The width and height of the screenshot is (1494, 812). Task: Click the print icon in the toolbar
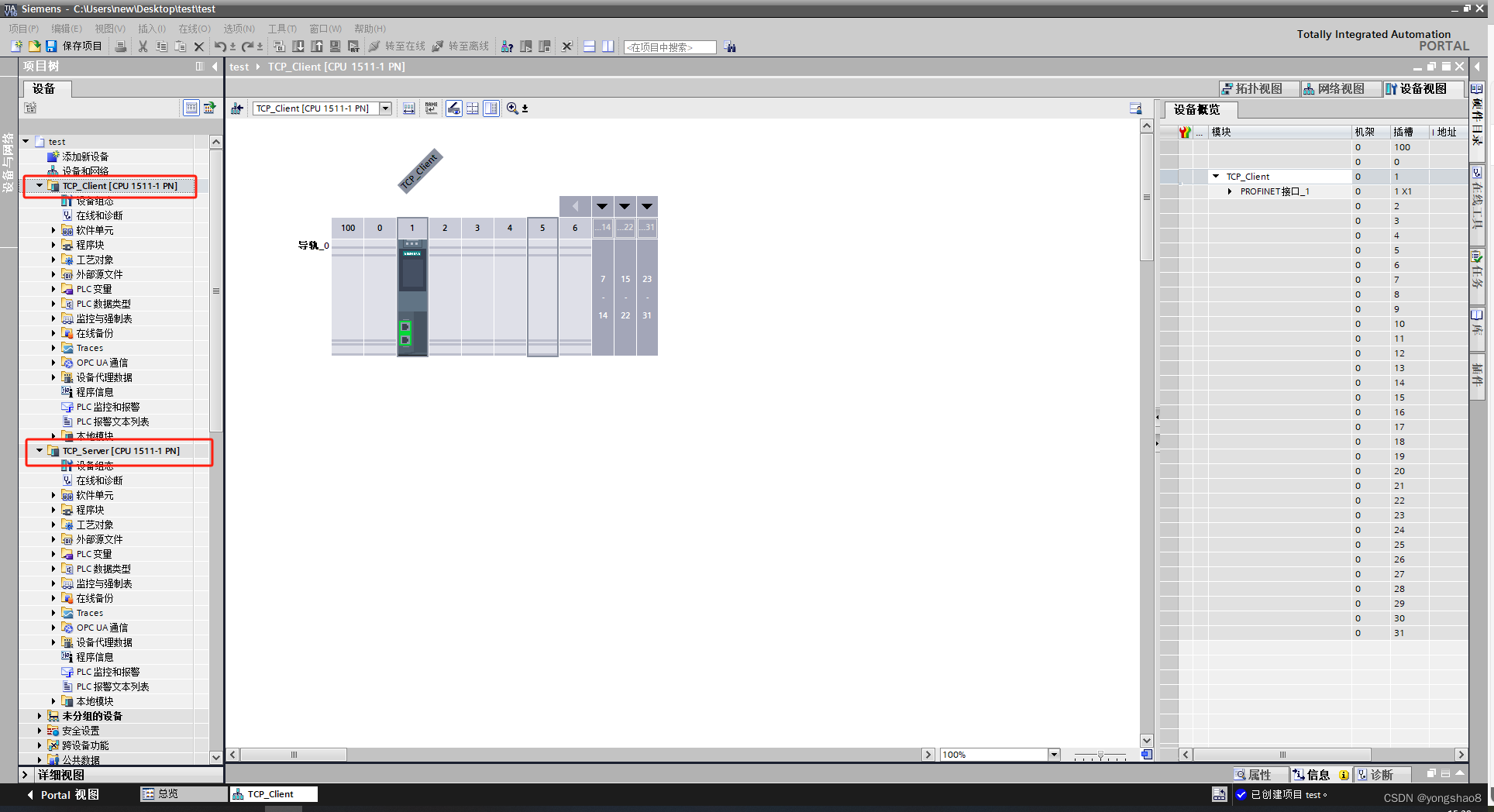(x=121, y=46)
